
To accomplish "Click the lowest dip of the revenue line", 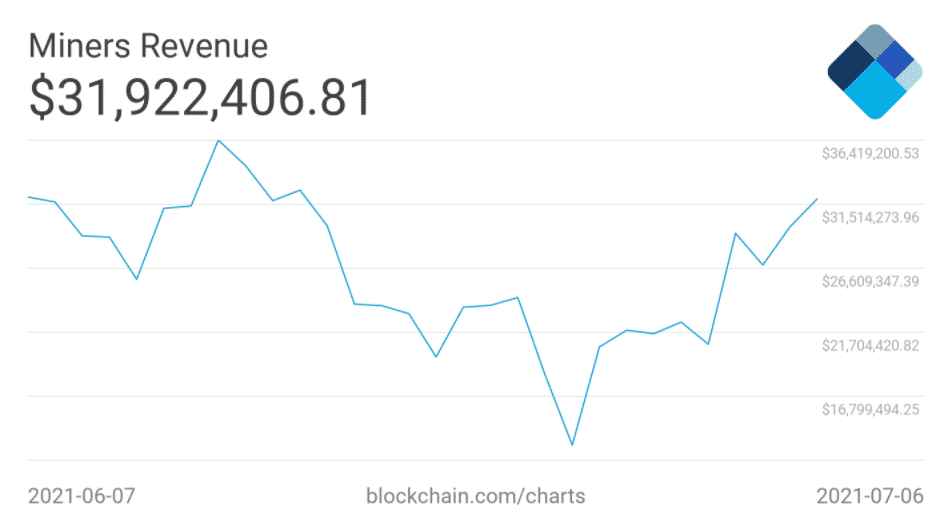I will point(572,444).
